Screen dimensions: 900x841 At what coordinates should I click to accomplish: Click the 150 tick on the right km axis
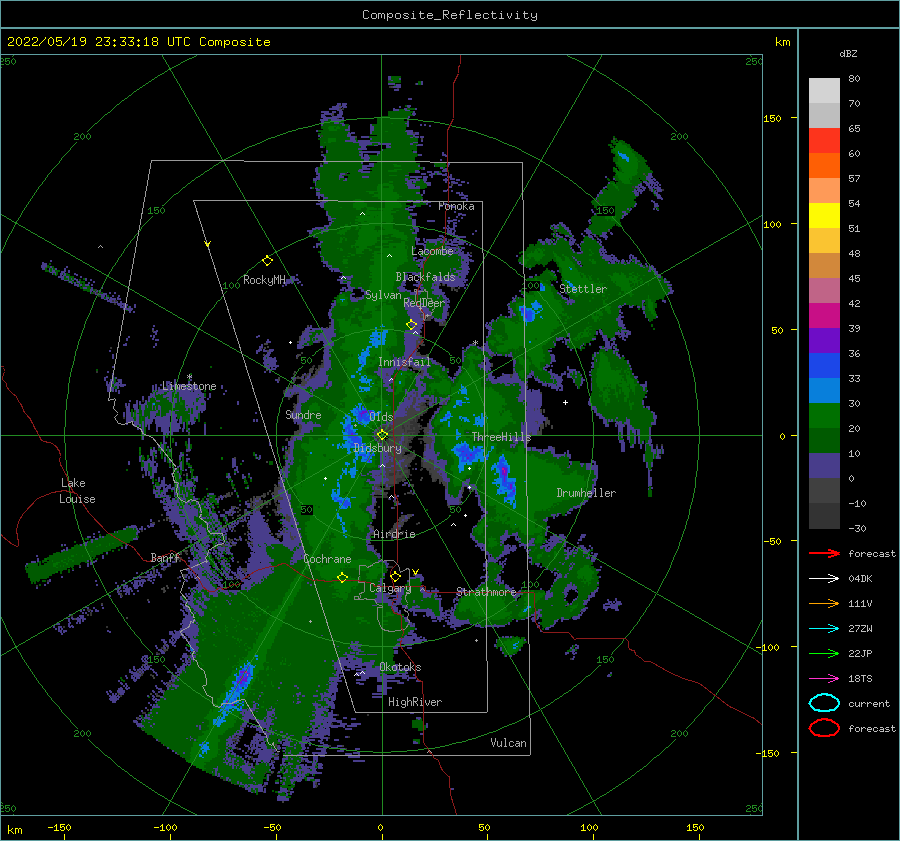coord(772,118)
